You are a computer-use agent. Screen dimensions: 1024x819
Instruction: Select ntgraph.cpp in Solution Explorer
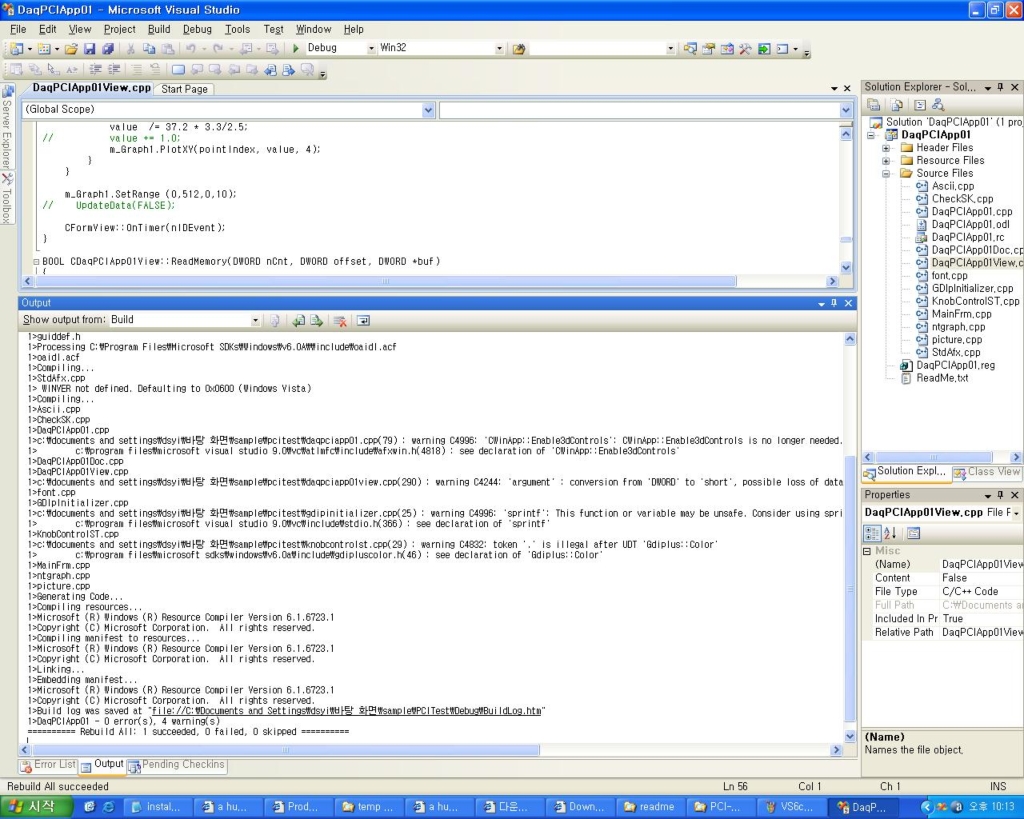pos(958,327)
